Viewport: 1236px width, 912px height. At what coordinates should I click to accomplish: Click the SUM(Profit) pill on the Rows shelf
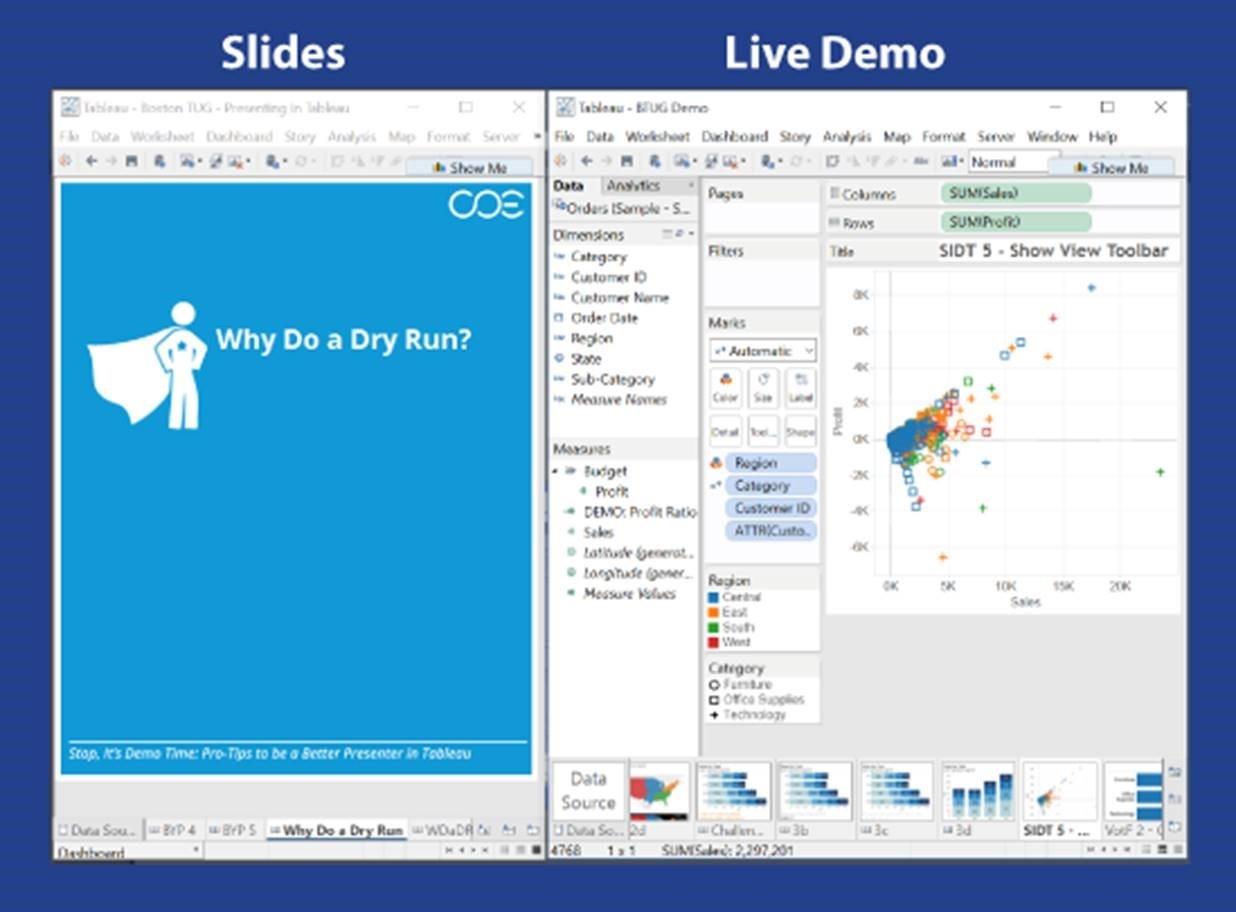[1016, 221]
